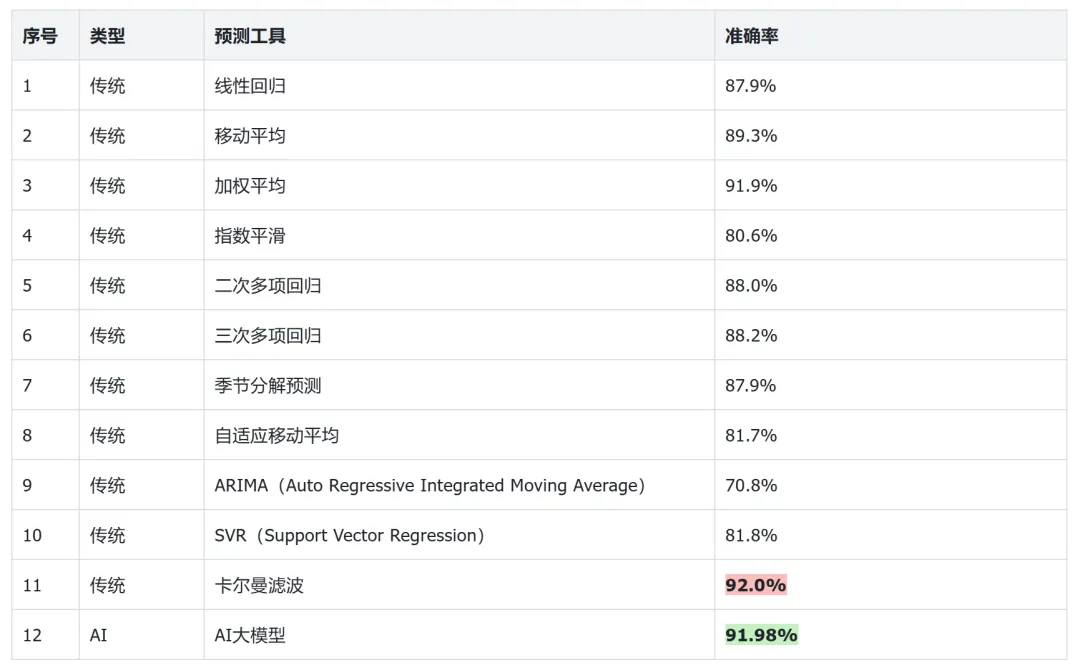Click the SVR Support Vector Regression cell
This screenshot has width=1080, height=670.
click(350, 536)
